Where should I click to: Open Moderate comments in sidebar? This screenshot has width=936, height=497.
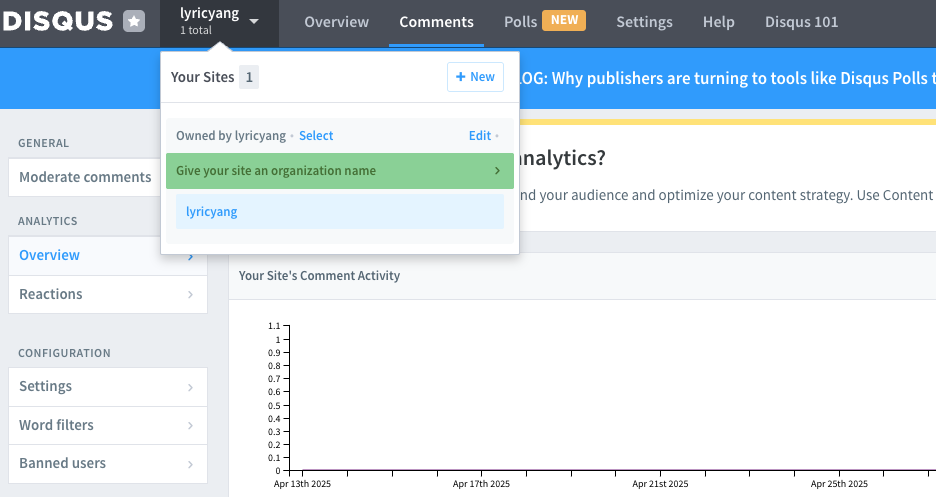[x=85, y=177]
